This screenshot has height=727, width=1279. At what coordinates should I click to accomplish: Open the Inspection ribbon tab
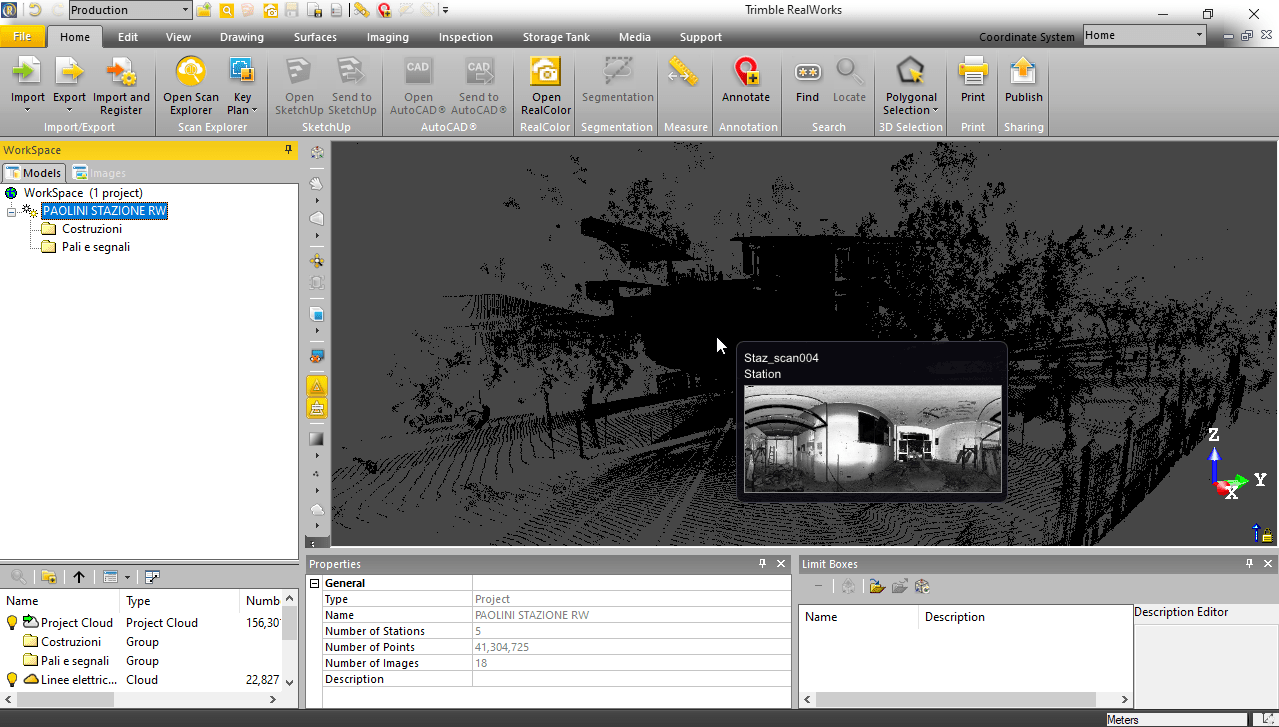[465, 37]
